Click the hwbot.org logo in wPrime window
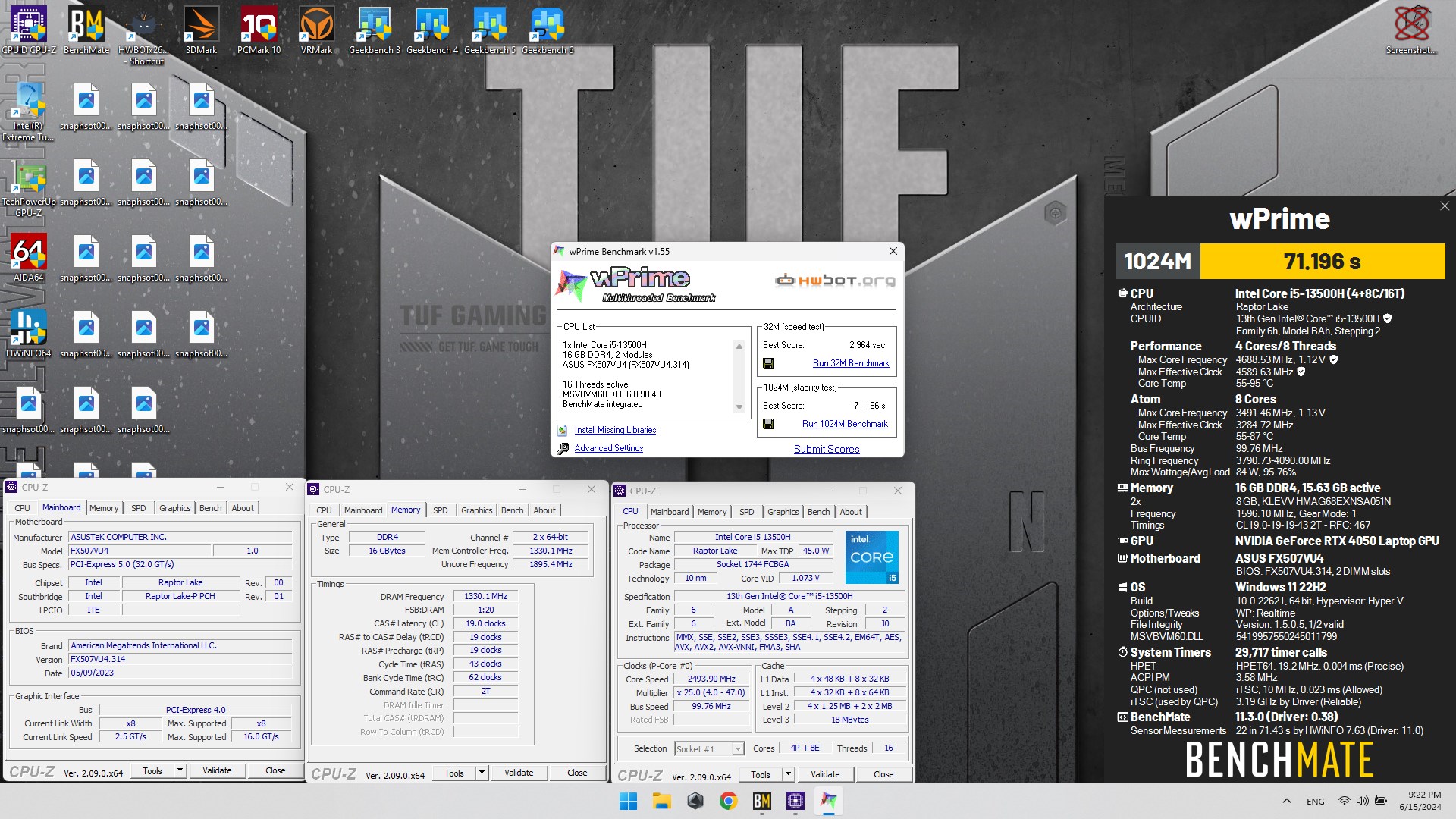Image resolution: width=1456 pixels, height=819 pixels. coord(834,281)
